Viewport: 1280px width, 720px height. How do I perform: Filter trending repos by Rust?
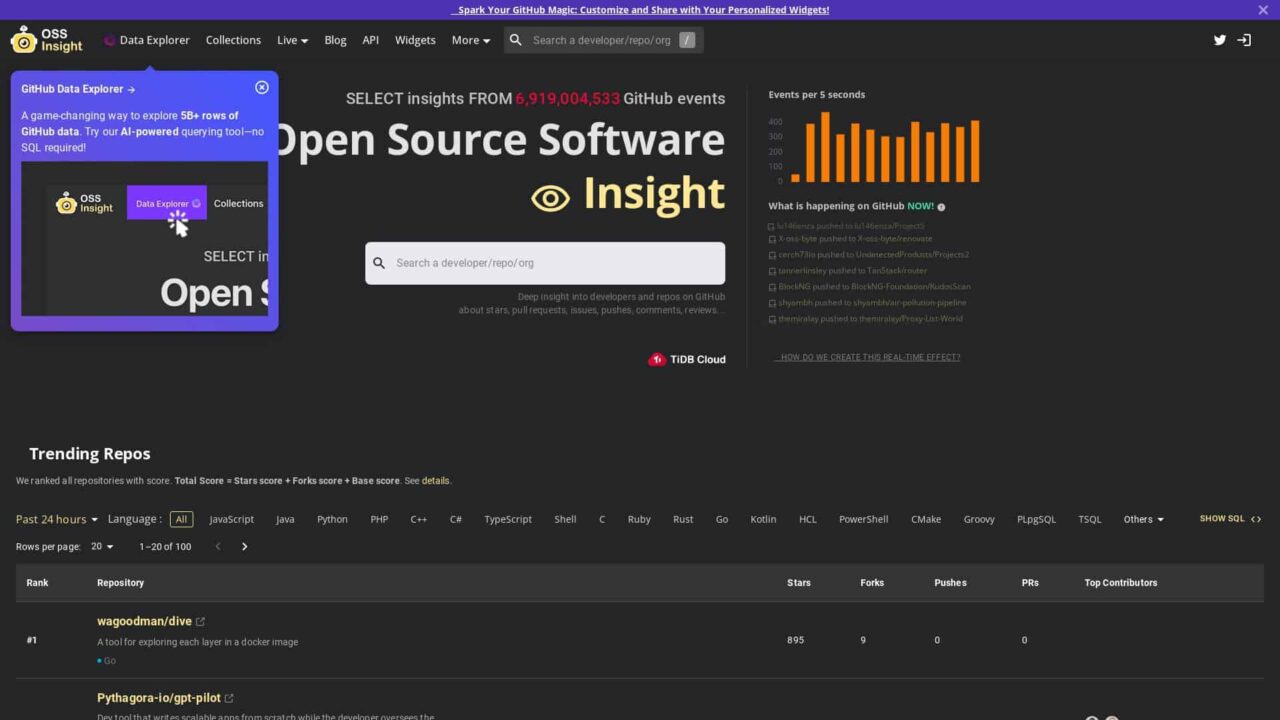tap(683, 519)
